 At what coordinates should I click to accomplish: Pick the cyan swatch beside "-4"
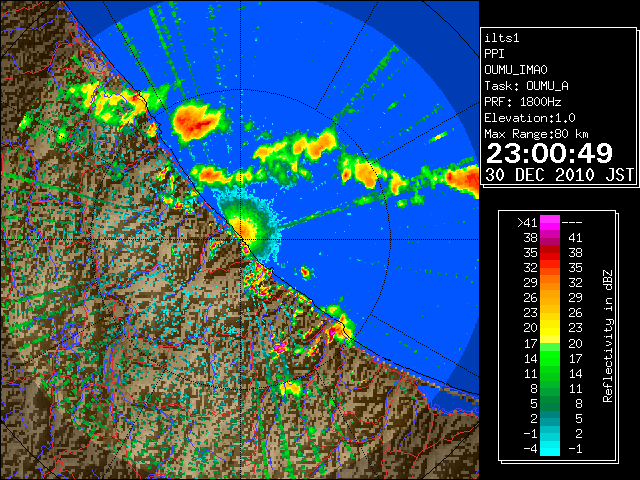tap(550, 449)
